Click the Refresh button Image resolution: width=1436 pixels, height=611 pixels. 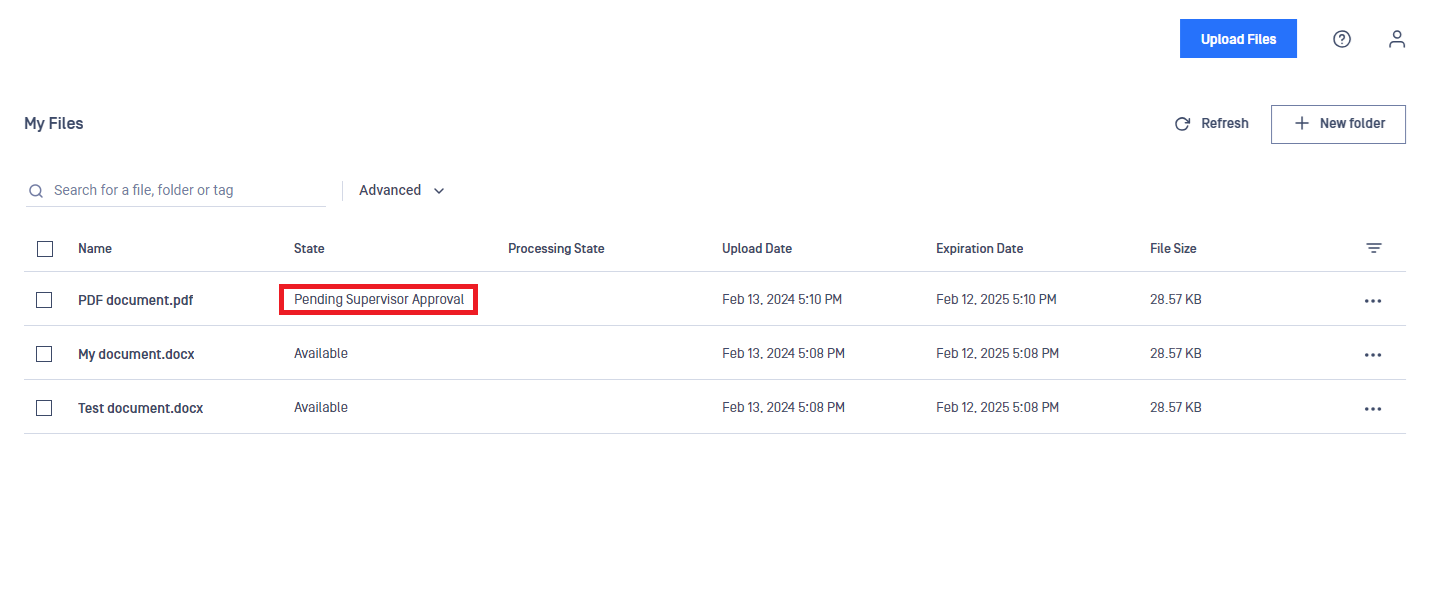click(x=1211, y=124)
